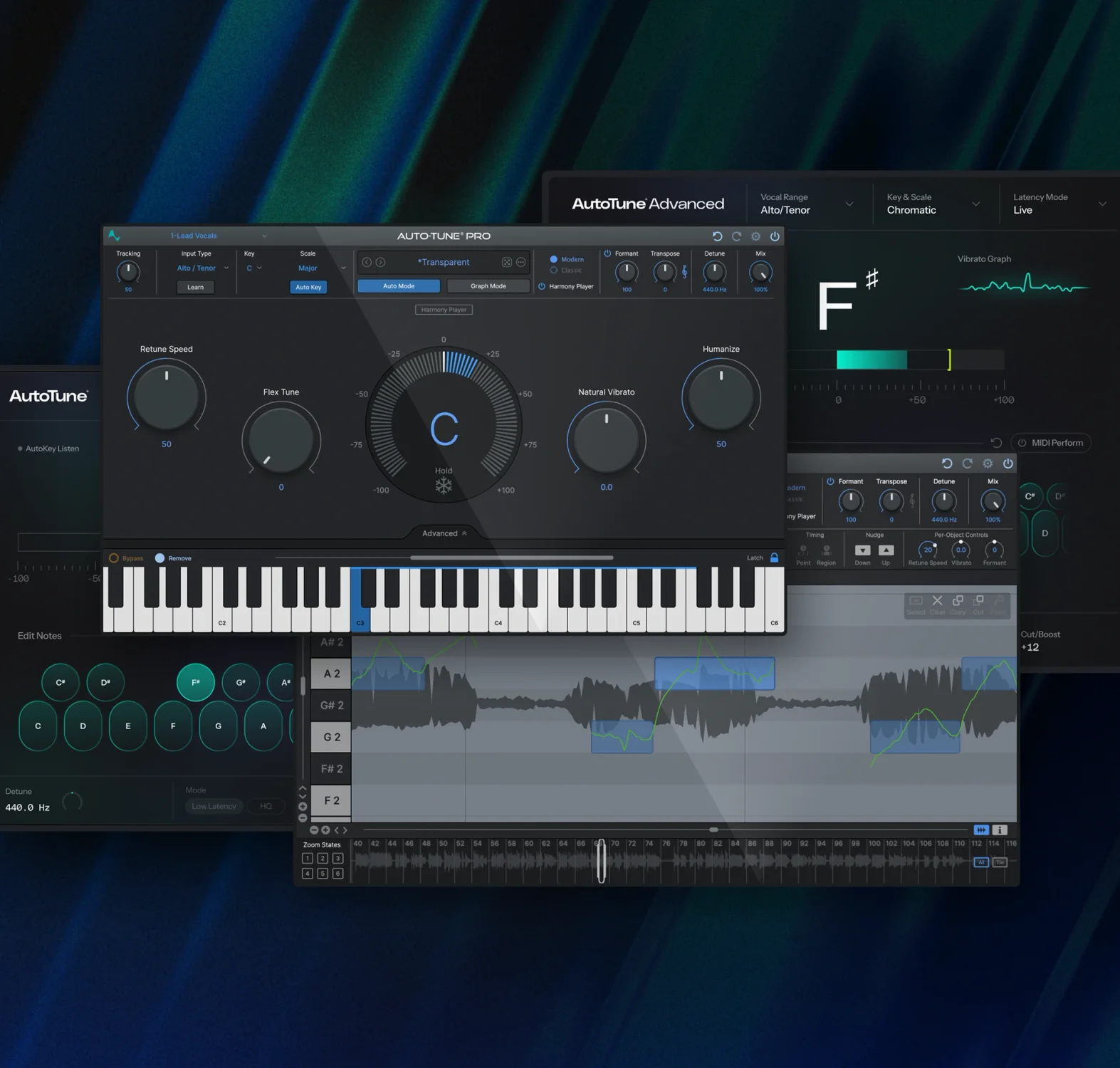Click Undo in Auto-Tune Pro header
The image size is (1120, 1068).
(x=717, y=236)
